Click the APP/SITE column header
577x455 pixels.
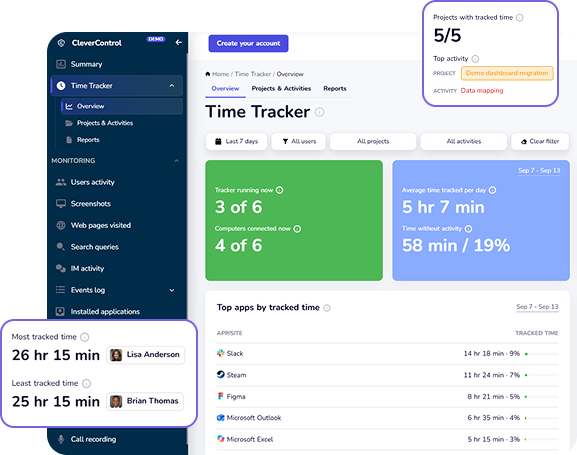(229, 333)
